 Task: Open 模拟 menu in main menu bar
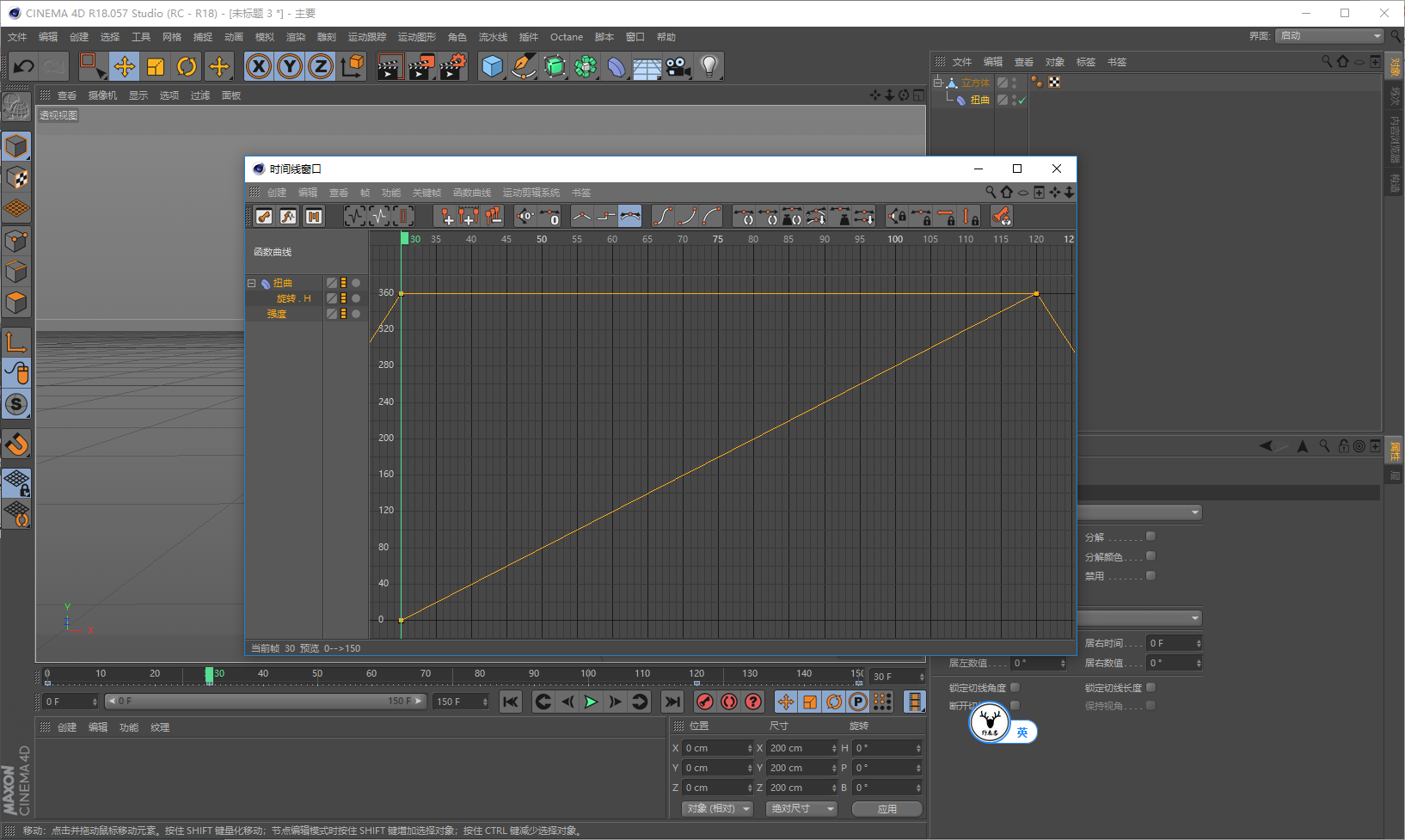coord(265,37)
